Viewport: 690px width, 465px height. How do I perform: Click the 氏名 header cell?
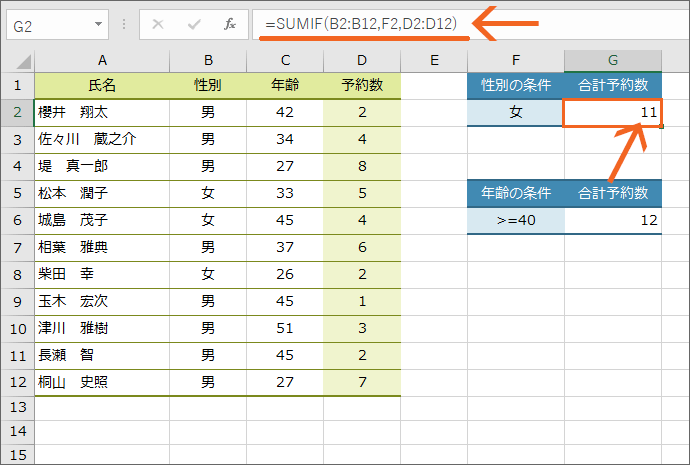tap(102, 85)
